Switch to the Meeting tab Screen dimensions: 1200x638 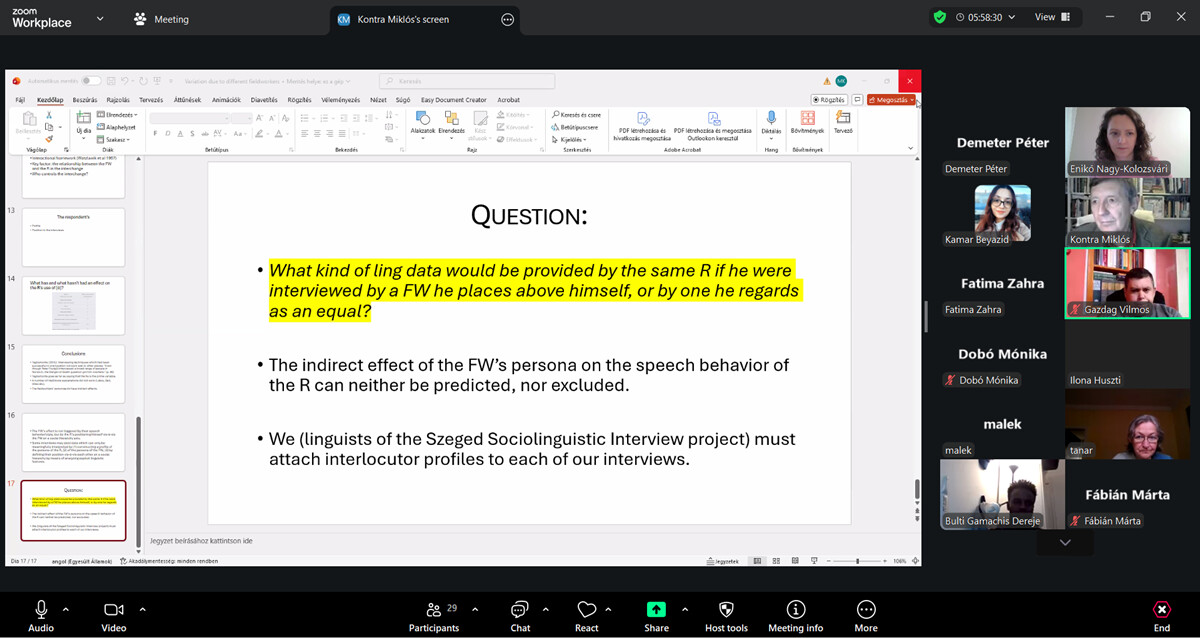click(161, 19)
